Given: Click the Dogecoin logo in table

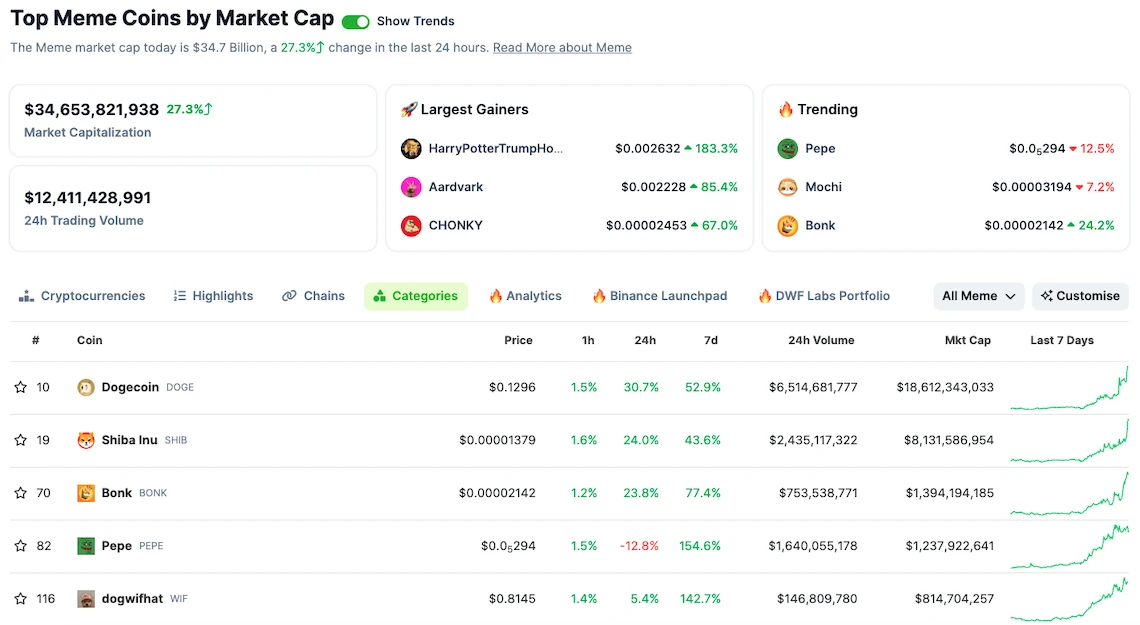Looking at the screenshot, I should tap(86, 387).
